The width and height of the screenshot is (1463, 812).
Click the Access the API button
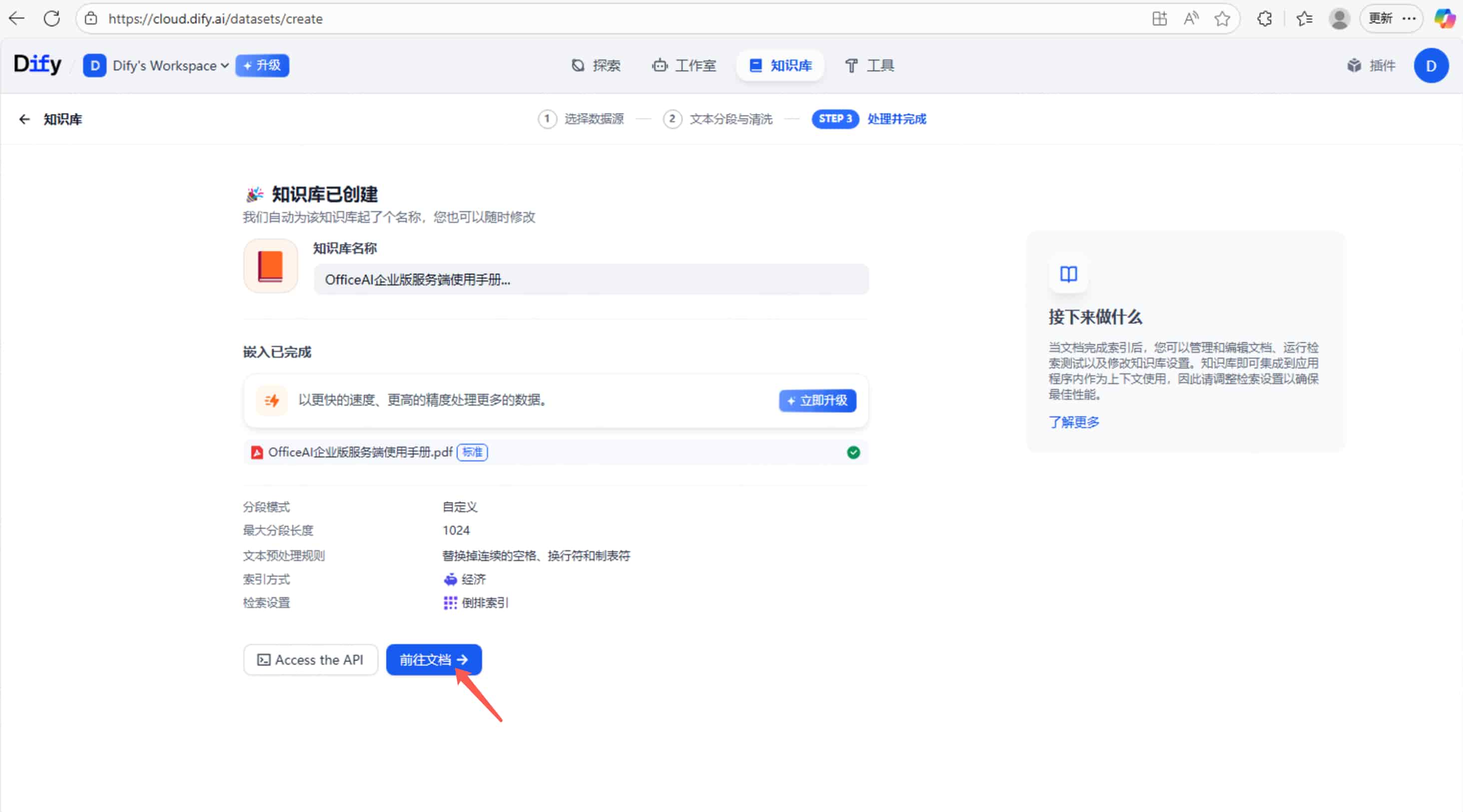tap(310, 659)
